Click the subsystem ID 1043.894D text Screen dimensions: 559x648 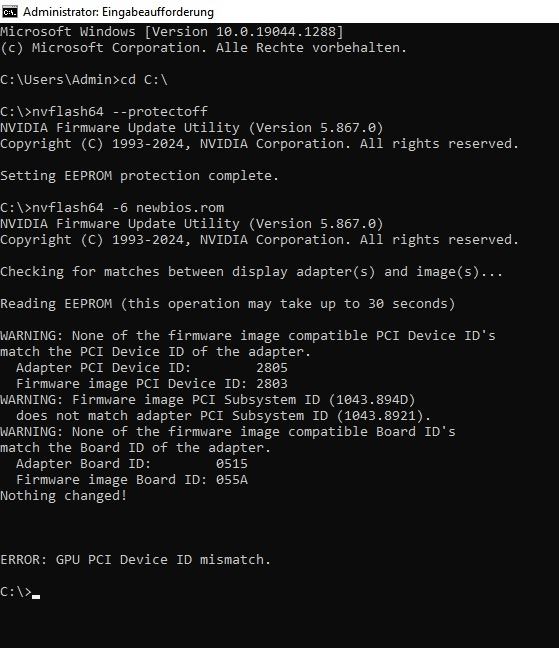click(x=372, y=400)
